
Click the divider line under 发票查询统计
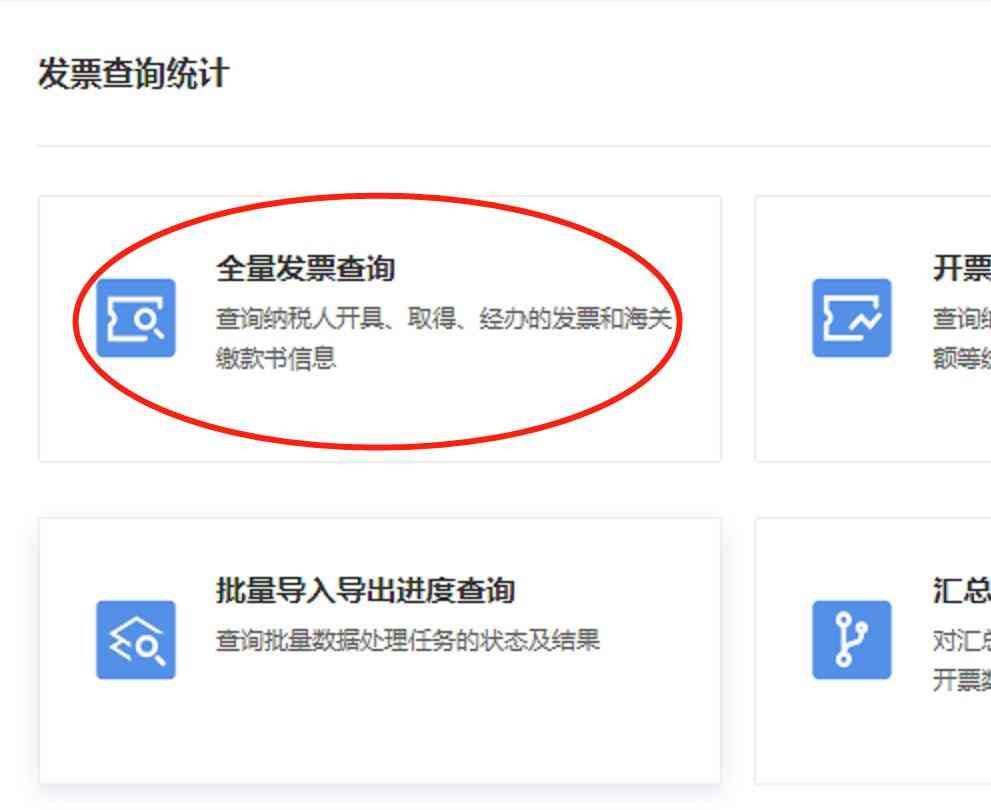click(514, 146)
